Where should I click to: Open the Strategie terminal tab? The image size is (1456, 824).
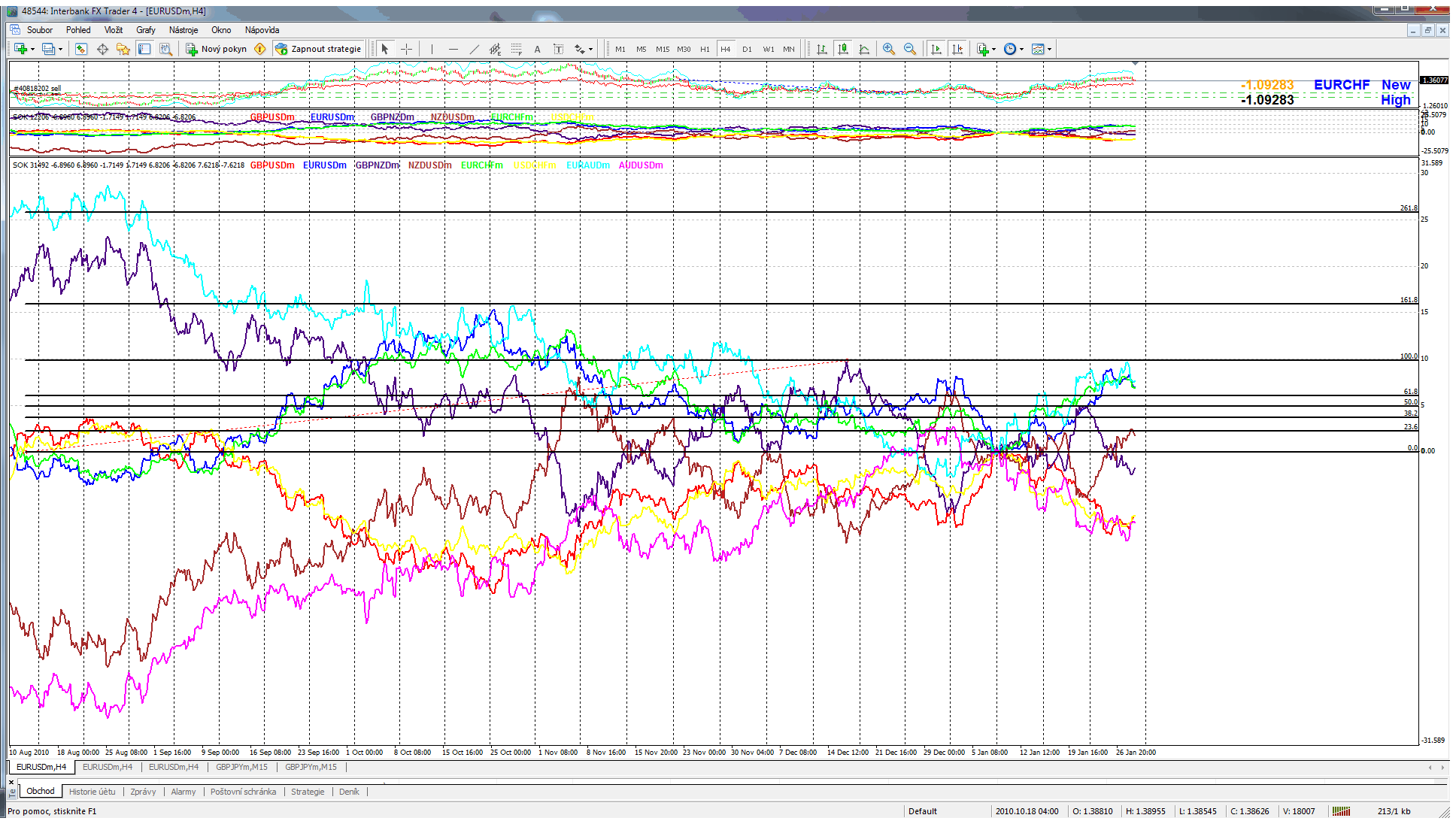pos(308,792)
